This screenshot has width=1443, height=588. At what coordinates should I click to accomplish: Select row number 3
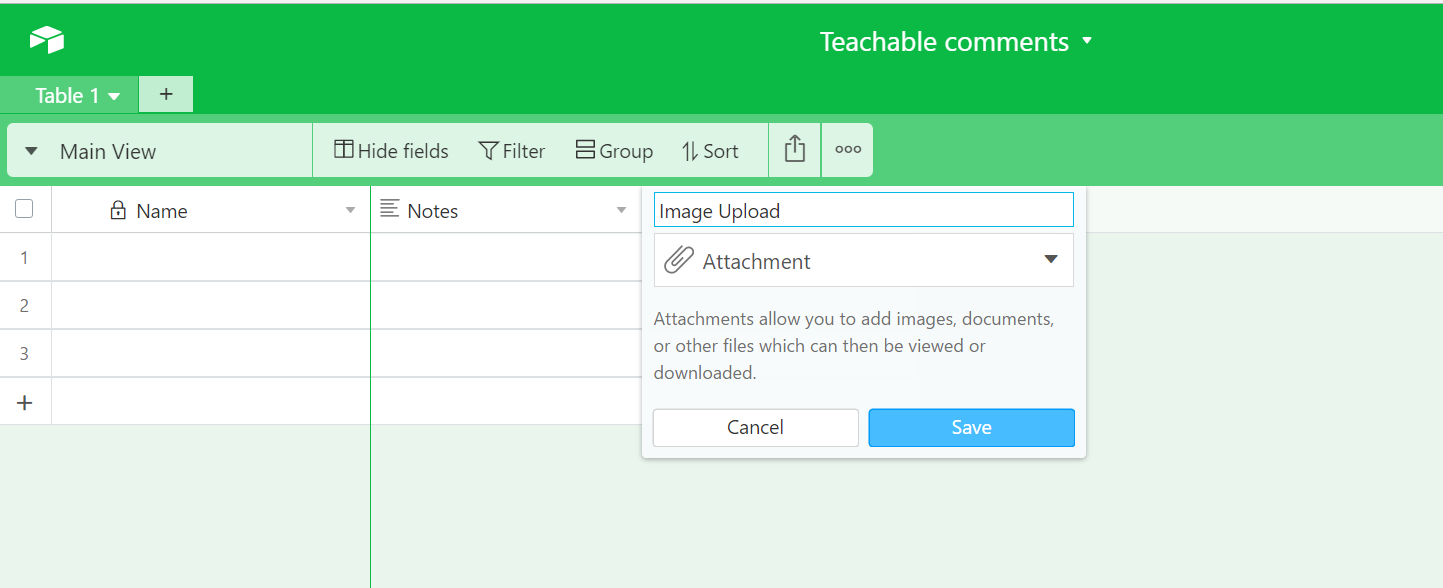click(25, 353)
